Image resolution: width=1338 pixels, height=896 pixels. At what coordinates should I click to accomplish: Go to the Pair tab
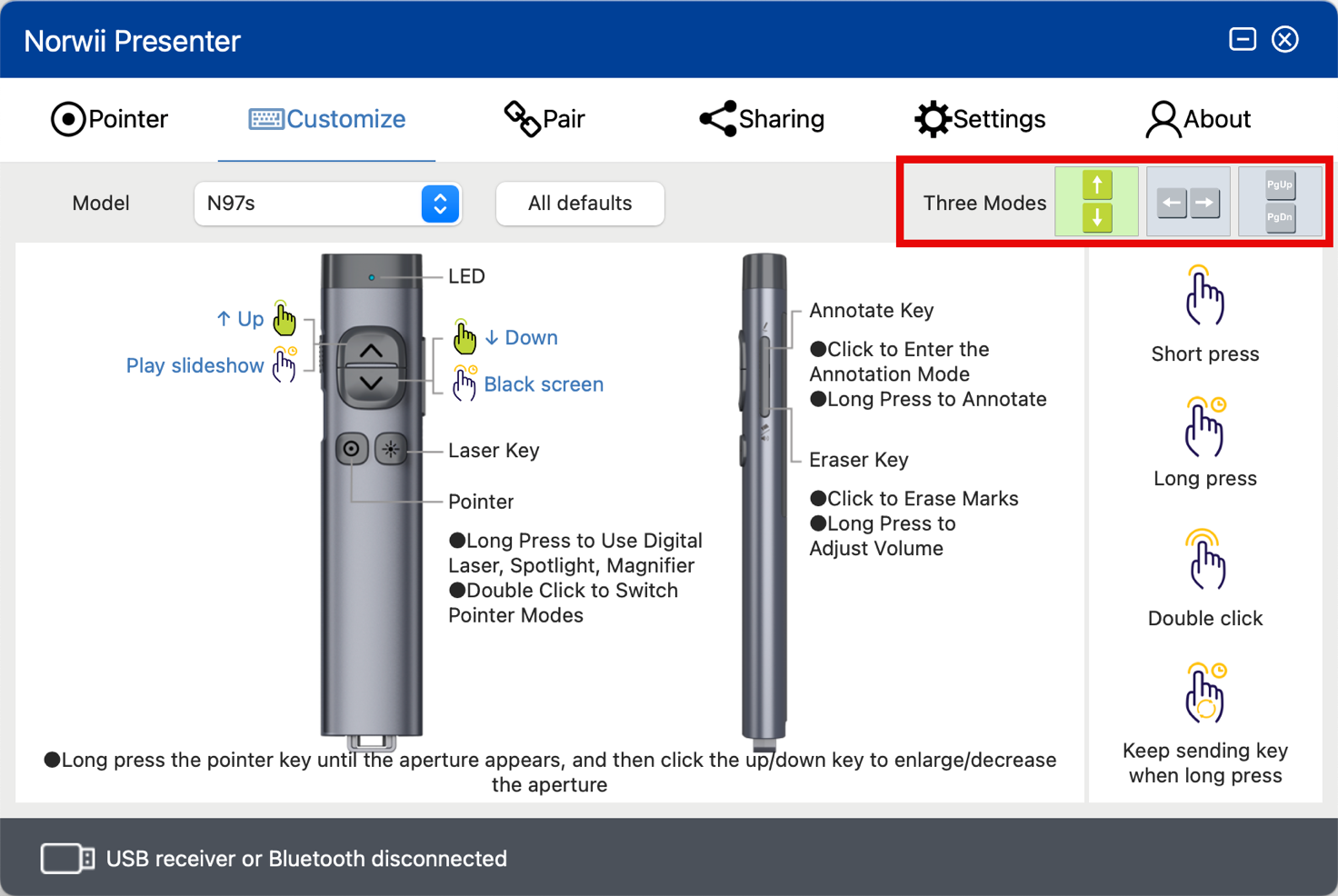pyautogui.click(x=544, y=119)
